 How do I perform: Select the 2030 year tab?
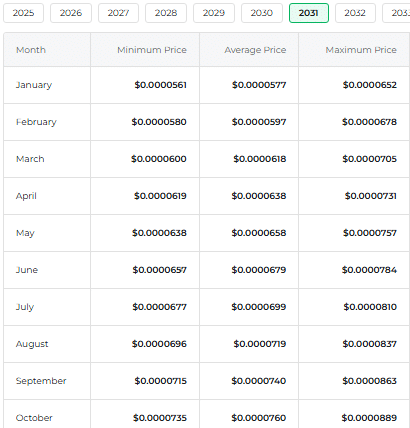262,13
